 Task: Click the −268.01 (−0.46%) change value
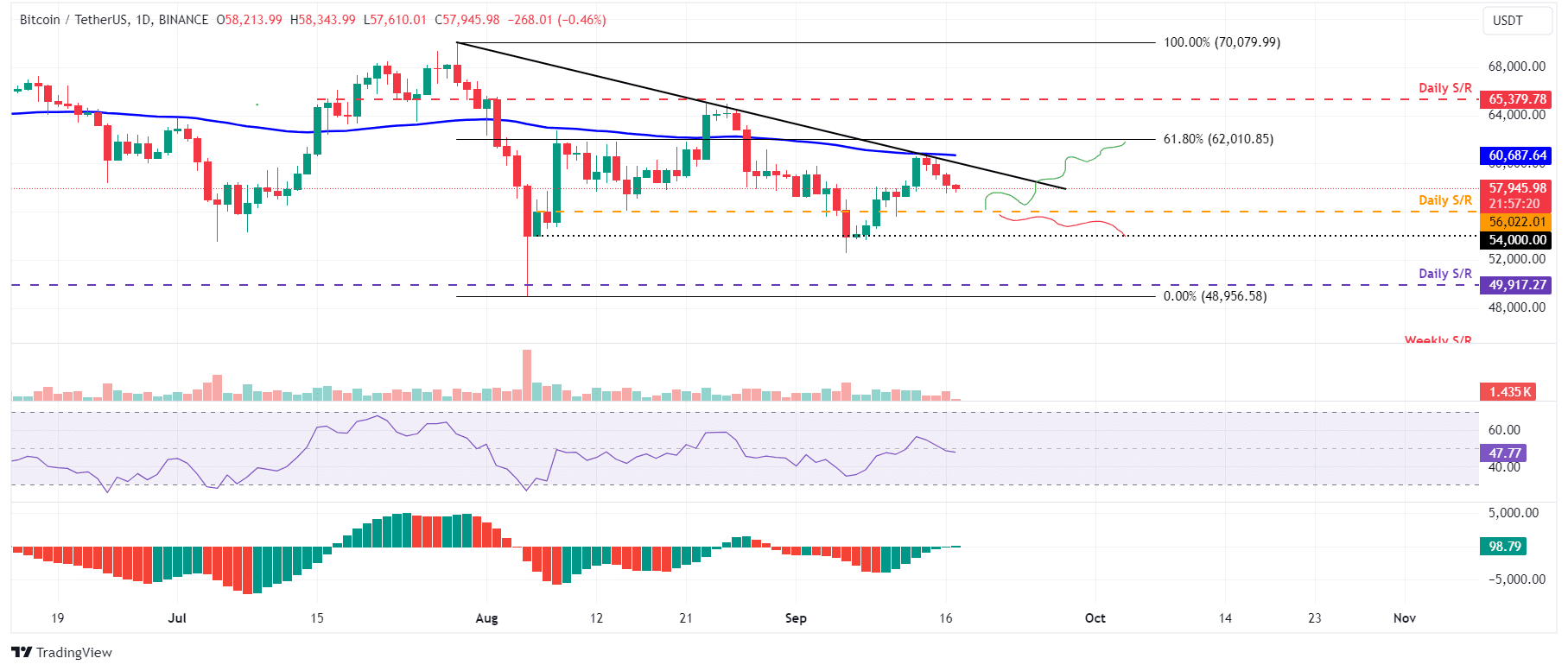click(x=555, y=19)
